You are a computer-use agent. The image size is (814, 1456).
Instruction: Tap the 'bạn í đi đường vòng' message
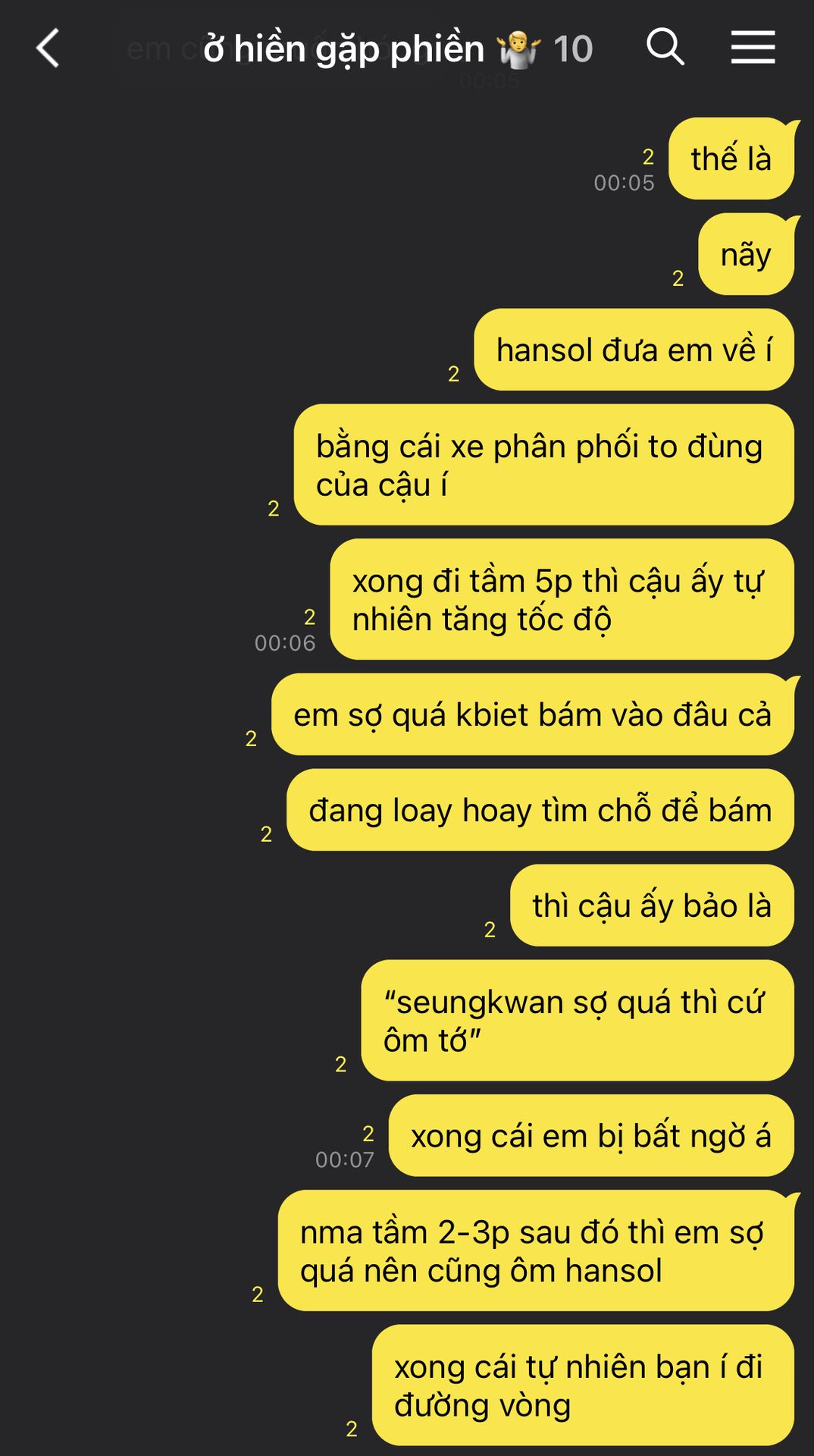[x=583, y=1385]
